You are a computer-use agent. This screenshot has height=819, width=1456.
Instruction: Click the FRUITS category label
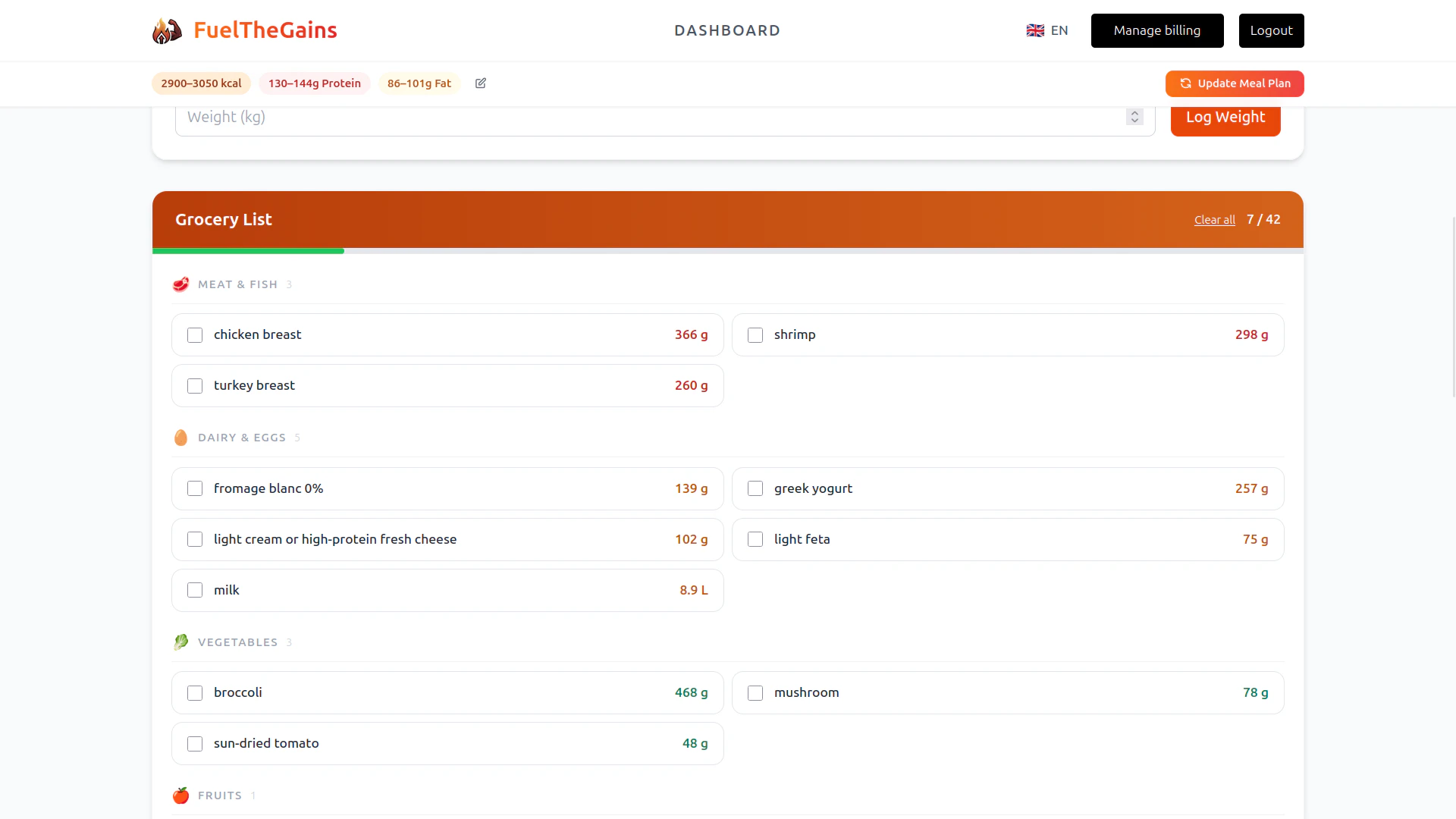click(x=220, y=795)
